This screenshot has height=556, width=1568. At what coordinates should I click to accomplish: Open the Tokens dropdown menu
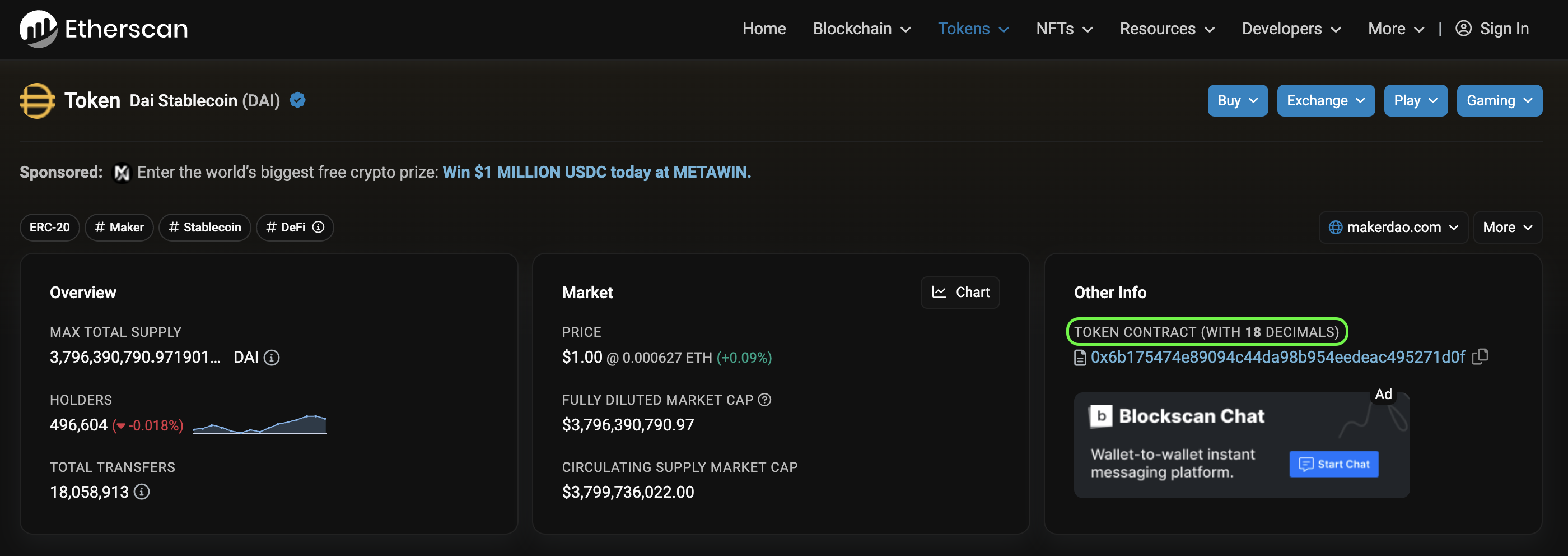click(973, 29)
